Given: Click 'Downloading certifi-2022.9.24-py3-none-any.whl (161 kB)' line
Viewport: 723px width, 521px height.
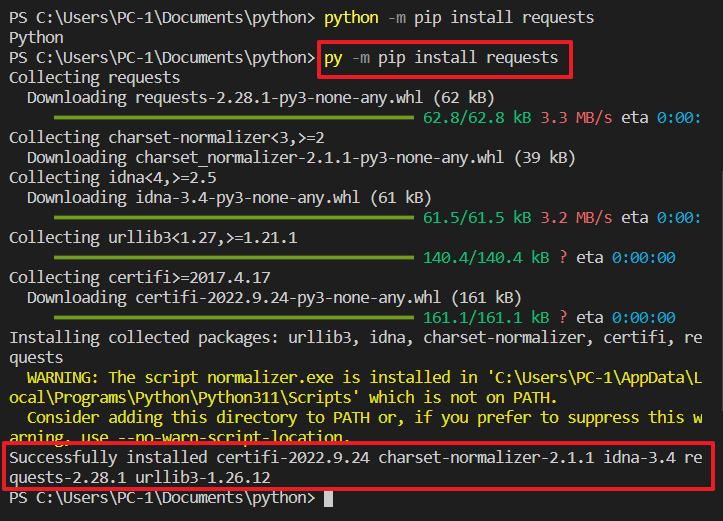Looking at the screenshot, I should (x=274, y=298).
